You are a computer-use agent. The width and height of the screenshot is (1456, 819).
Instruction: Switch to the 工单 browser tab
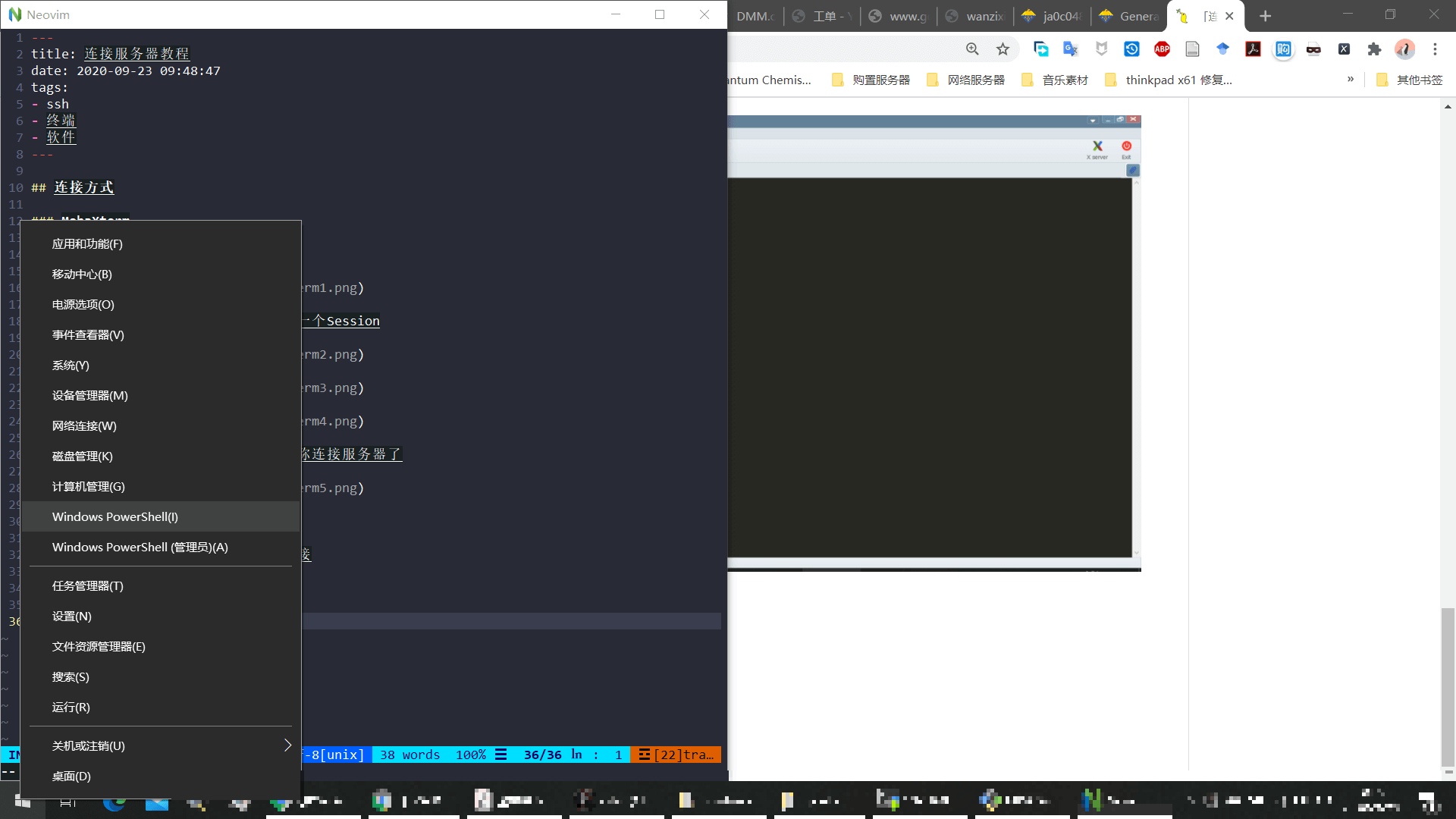[822, 16]
